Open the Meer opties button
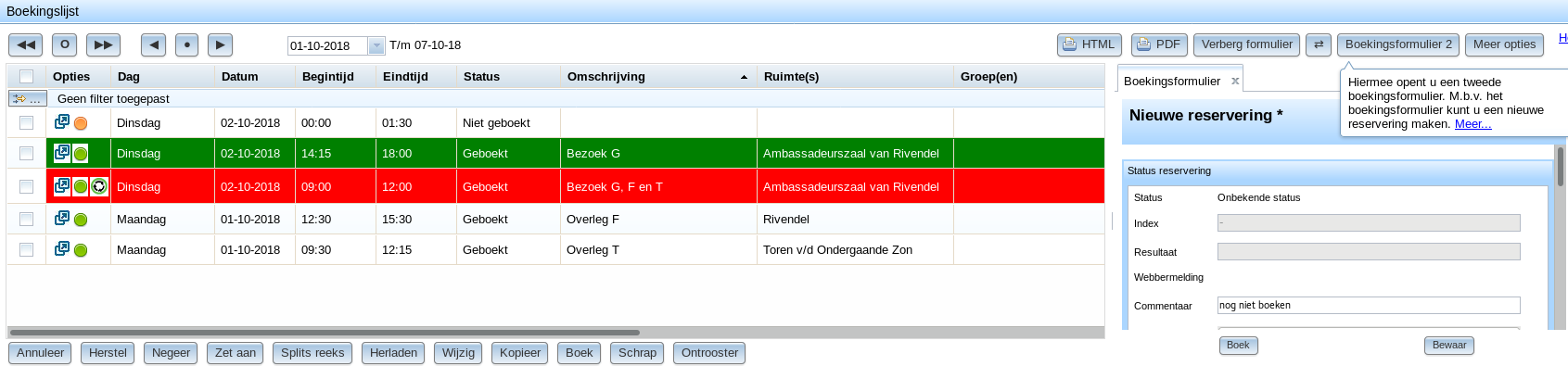The height and width of the screenshot is (366, 1568). [x=1504, y=44]
